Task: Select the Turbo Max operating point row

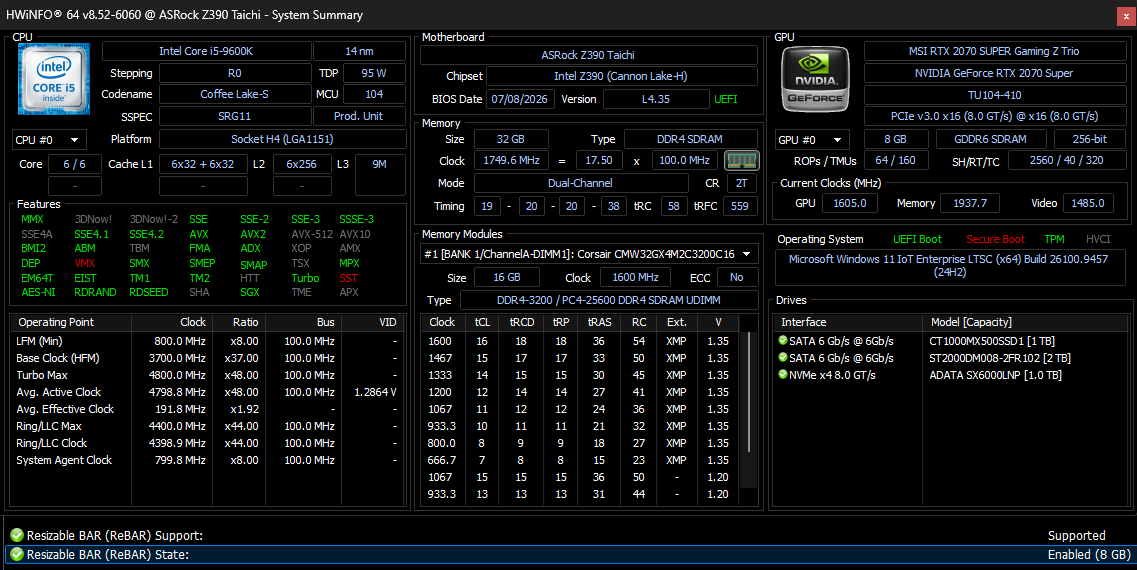Action: (x=207, y=375)
